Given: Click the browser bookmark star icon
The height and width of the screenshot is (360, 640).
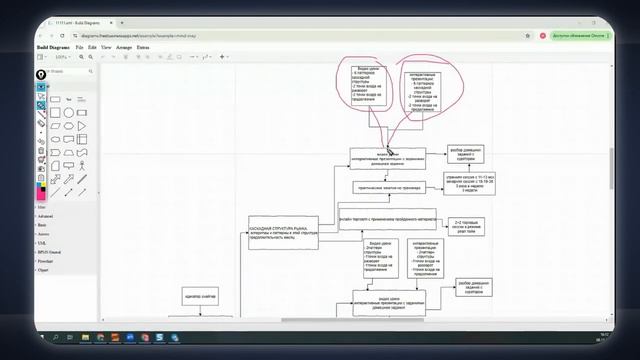Looking at the screenshot, I should coord(527,36).
